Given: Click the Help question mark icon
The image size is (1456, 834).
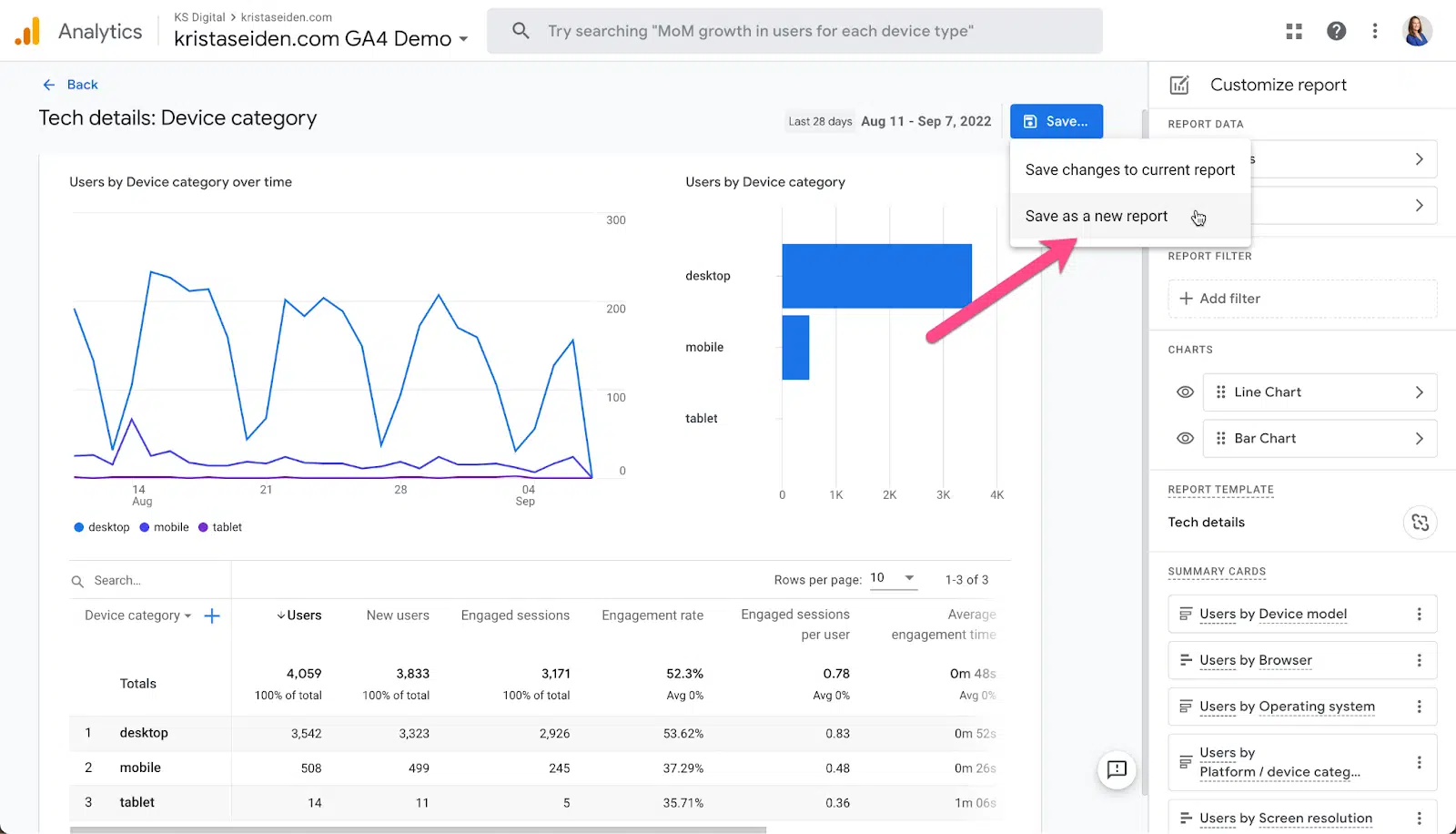Looking at the screenshot, I should pyautogui.click(x=1336, y=31).
